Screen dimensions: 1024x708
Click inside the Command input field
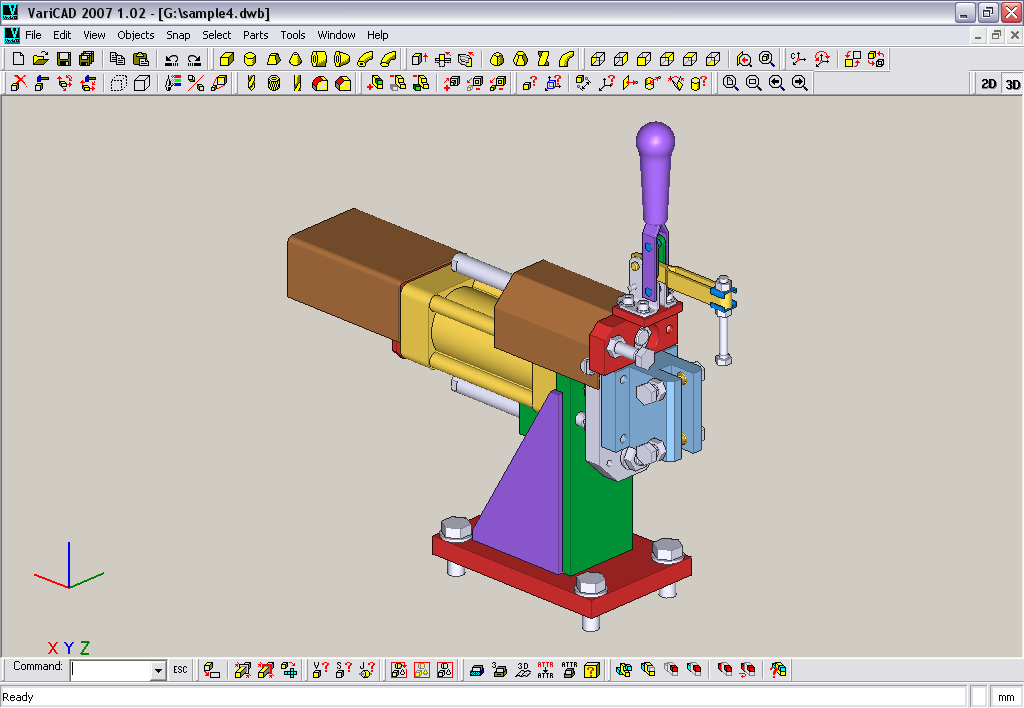pyautogui.click(x=110, y=671)
